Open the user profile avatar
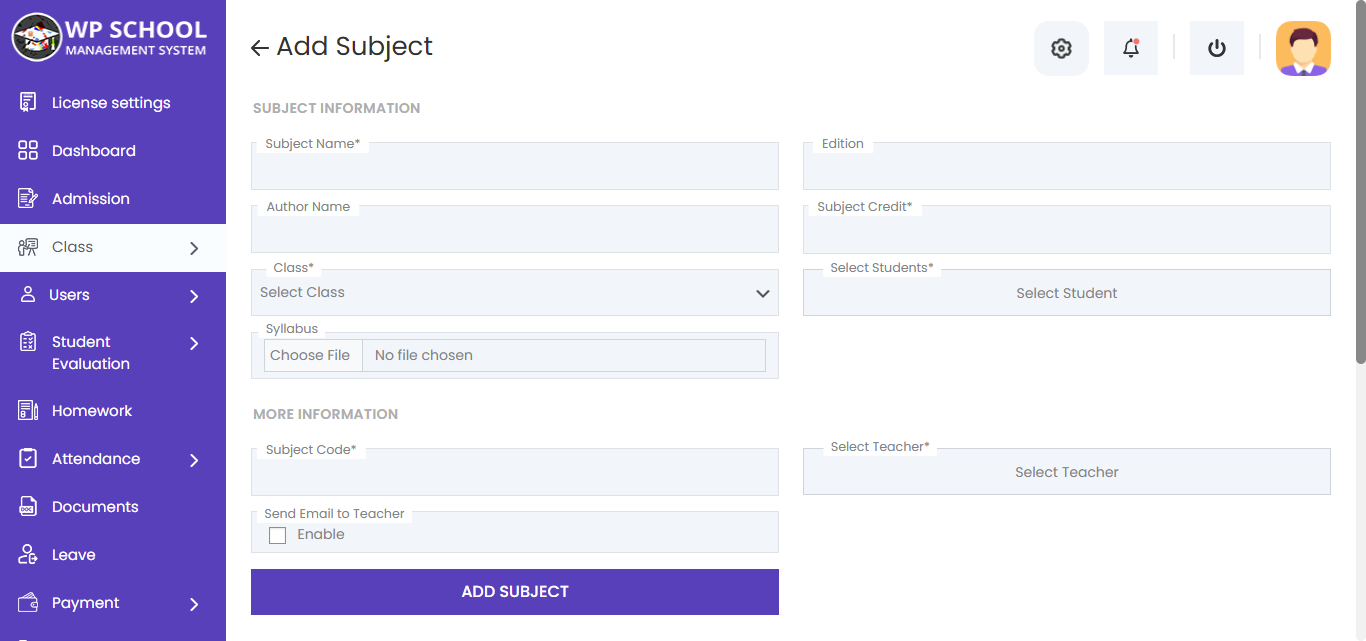 (x=1303, y=48)
